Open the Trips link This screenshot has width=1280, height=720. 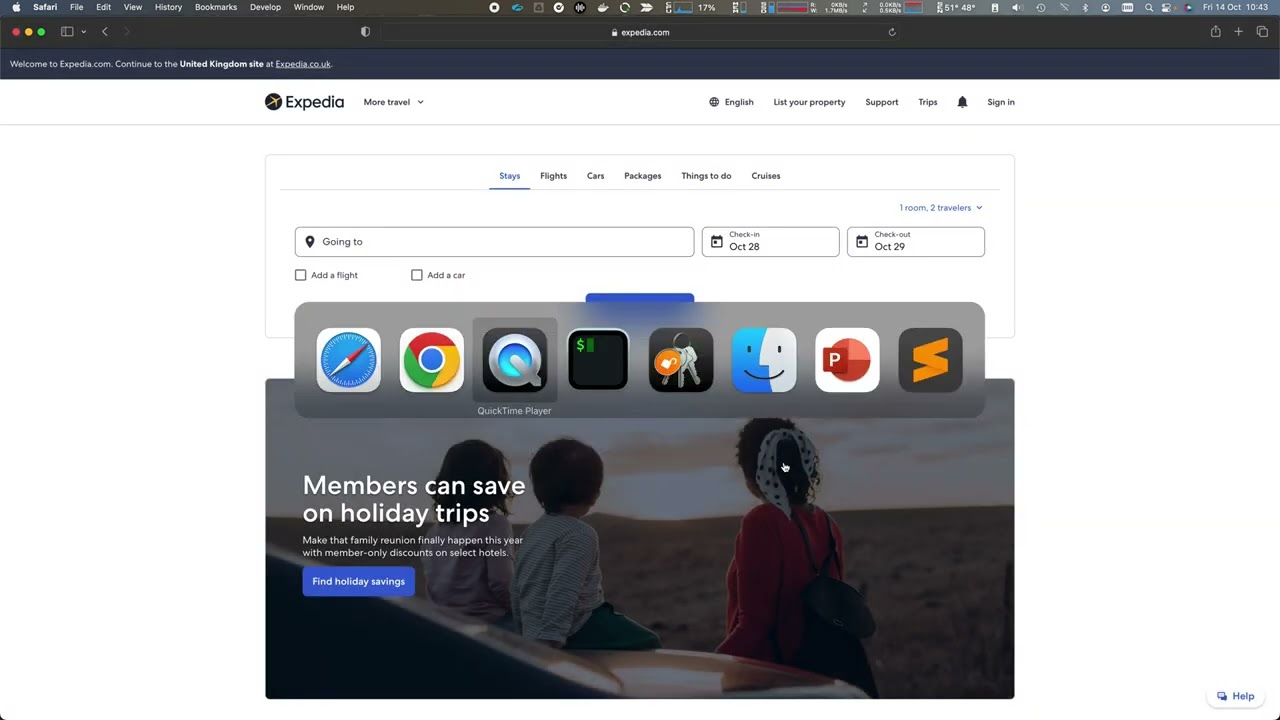928,102
